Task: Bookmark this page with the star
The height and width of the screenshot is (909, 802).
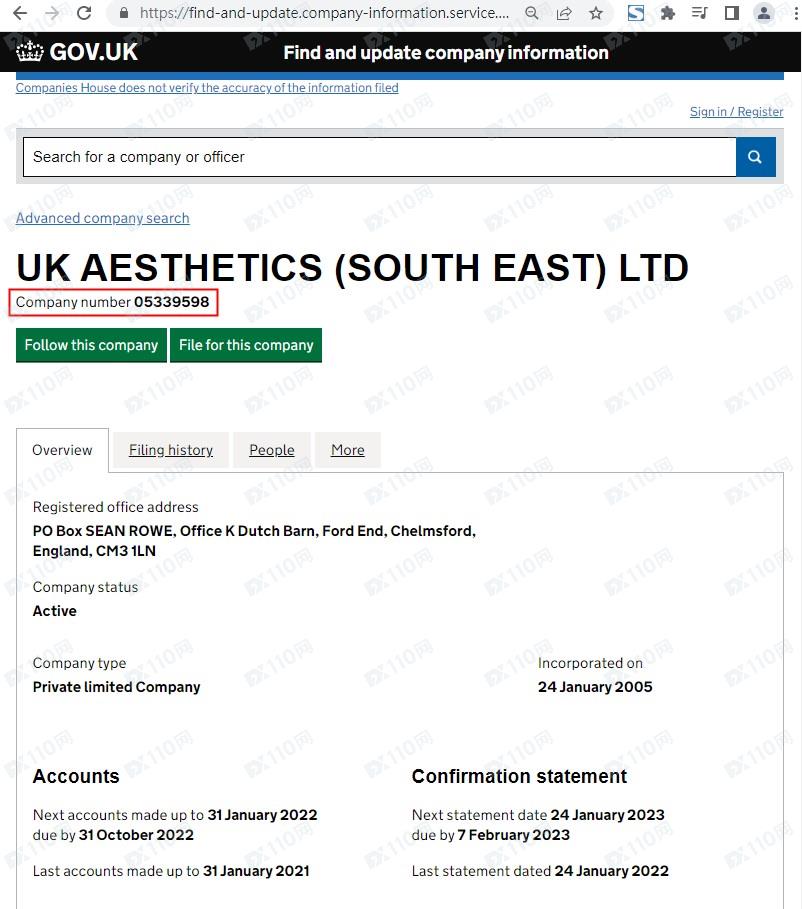Action: pyautogui.click(x=596, y=14)
